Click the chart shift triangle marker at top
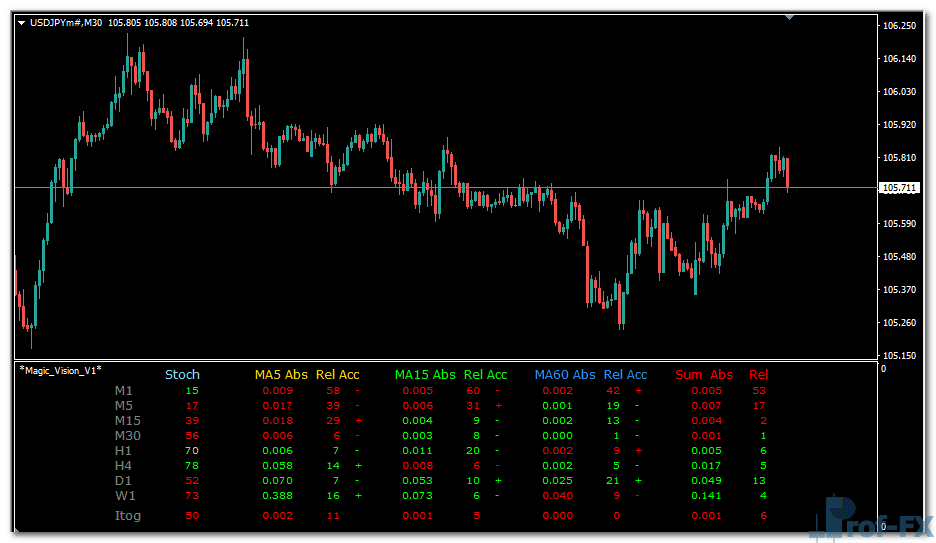The width and height of the screenshot is (936, 543). coord(790,17)
